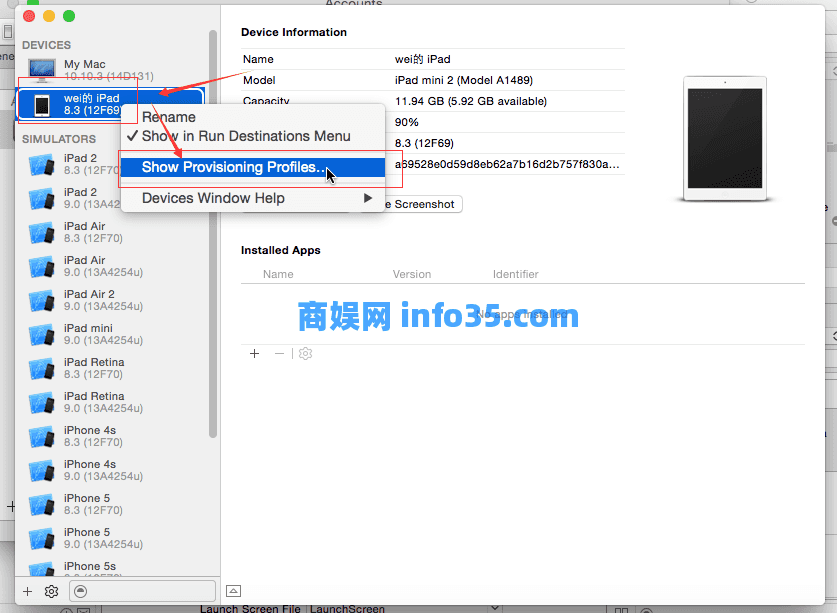Select iPad Retina 8.3 simulator icon
The width and height of the screenshot is (837, 613).
point(42,368)
